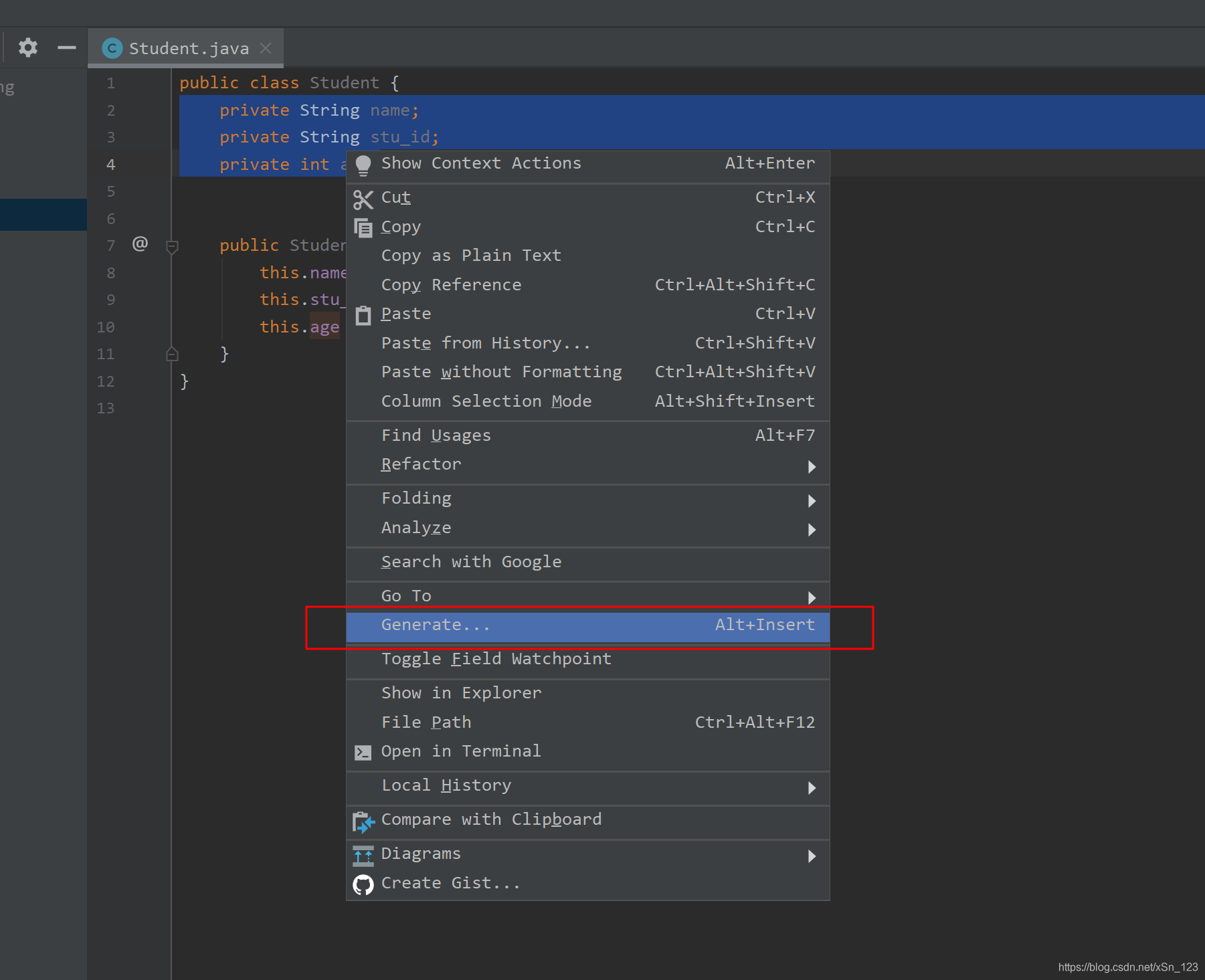This screenshot has width=1205, height=980.
Task: Click the Open in Terminal label
Action: pos(461,752)
